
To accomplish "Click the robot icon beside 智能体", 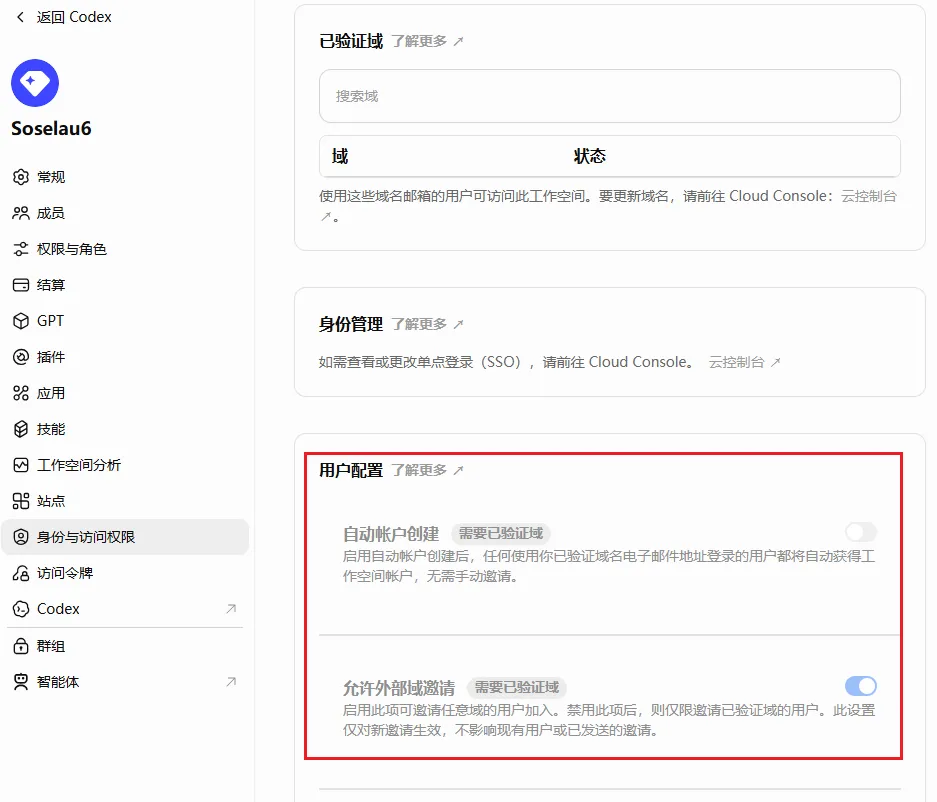I will 21,682.
